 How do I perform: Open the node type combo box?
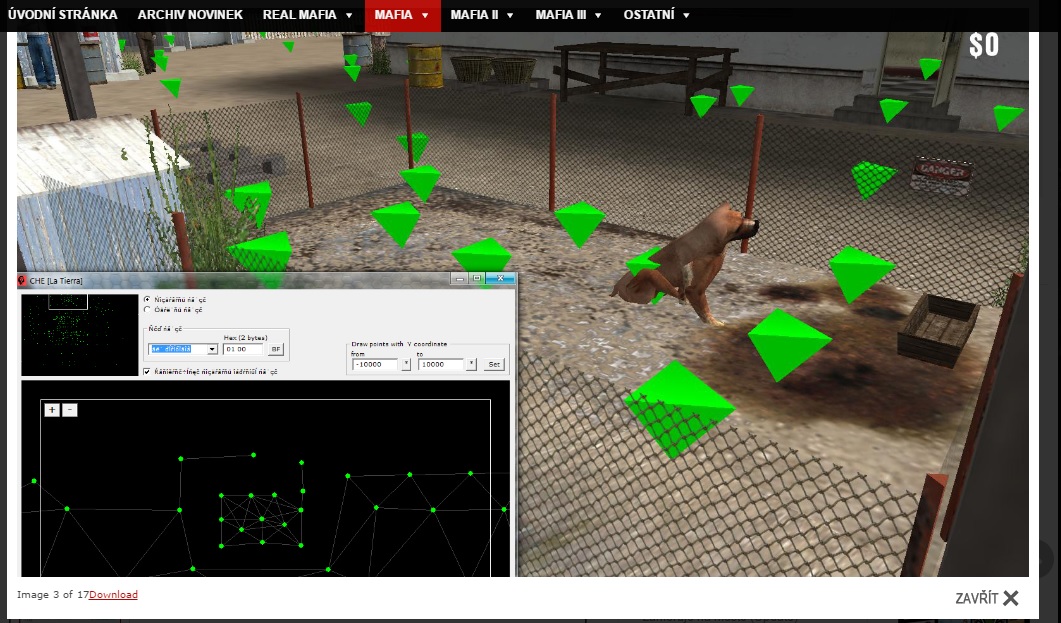[x=212, y=350]
